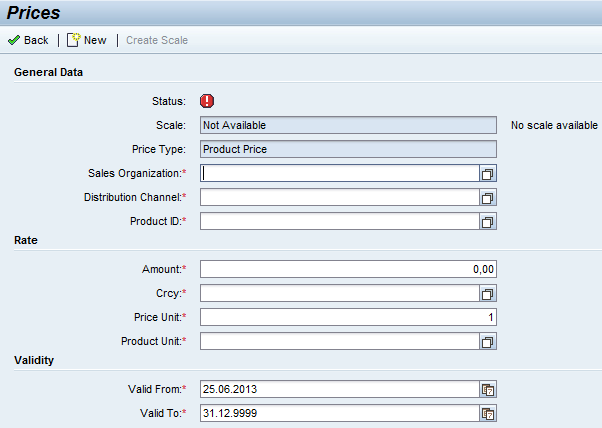The image size is (602, 428).
Task: Click into the Distribution Channel field
Action: 339,197
